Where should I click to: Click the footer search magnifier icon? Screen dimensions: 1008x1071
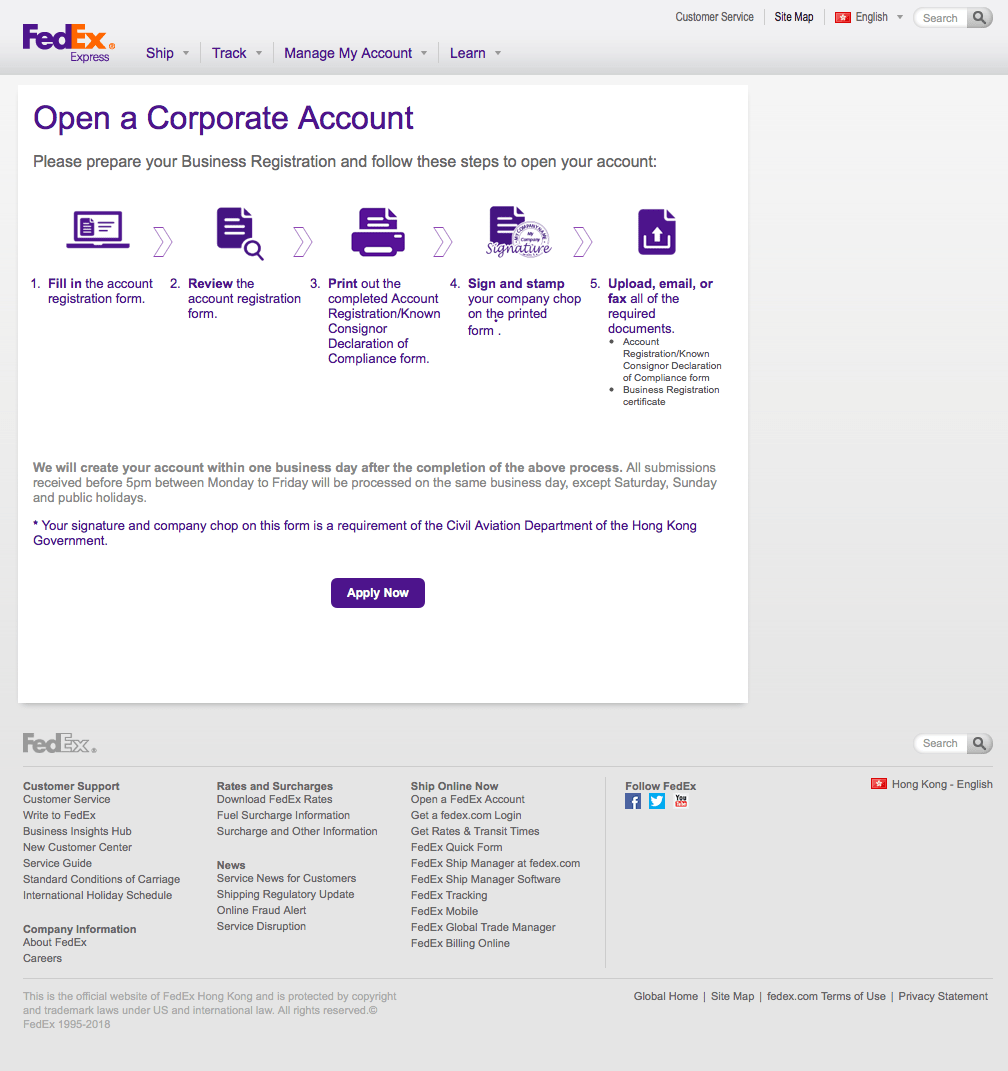[980, 743]
